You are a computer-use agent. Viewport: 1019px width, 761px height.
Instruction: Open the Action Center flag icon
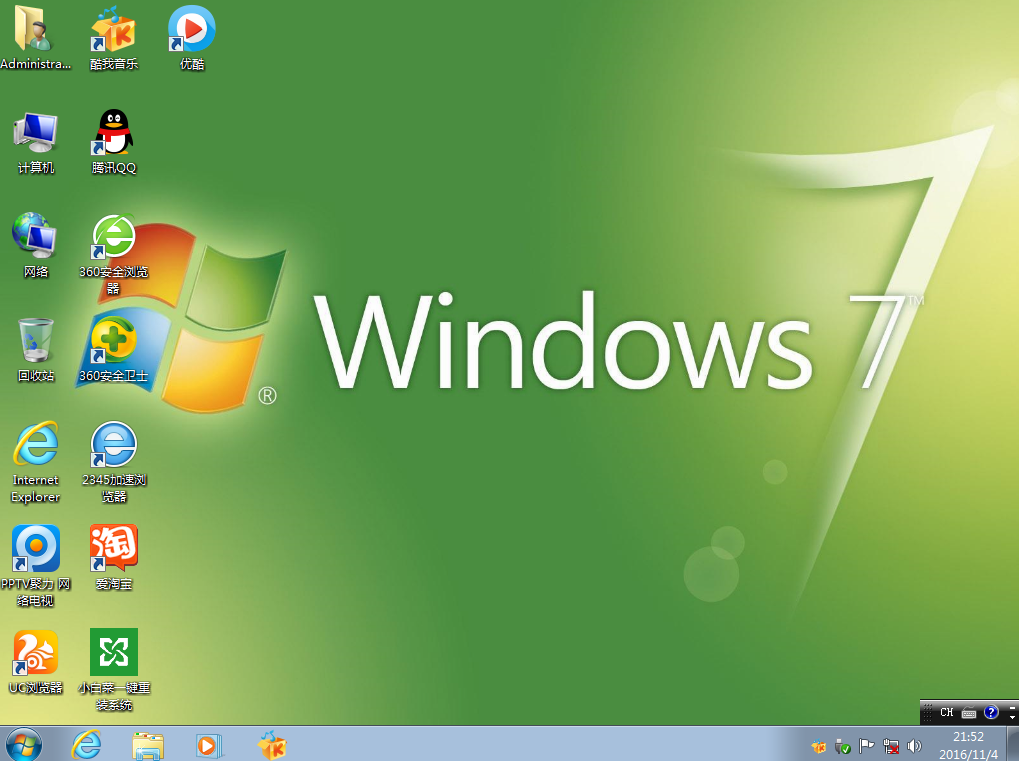click(866, 747)
